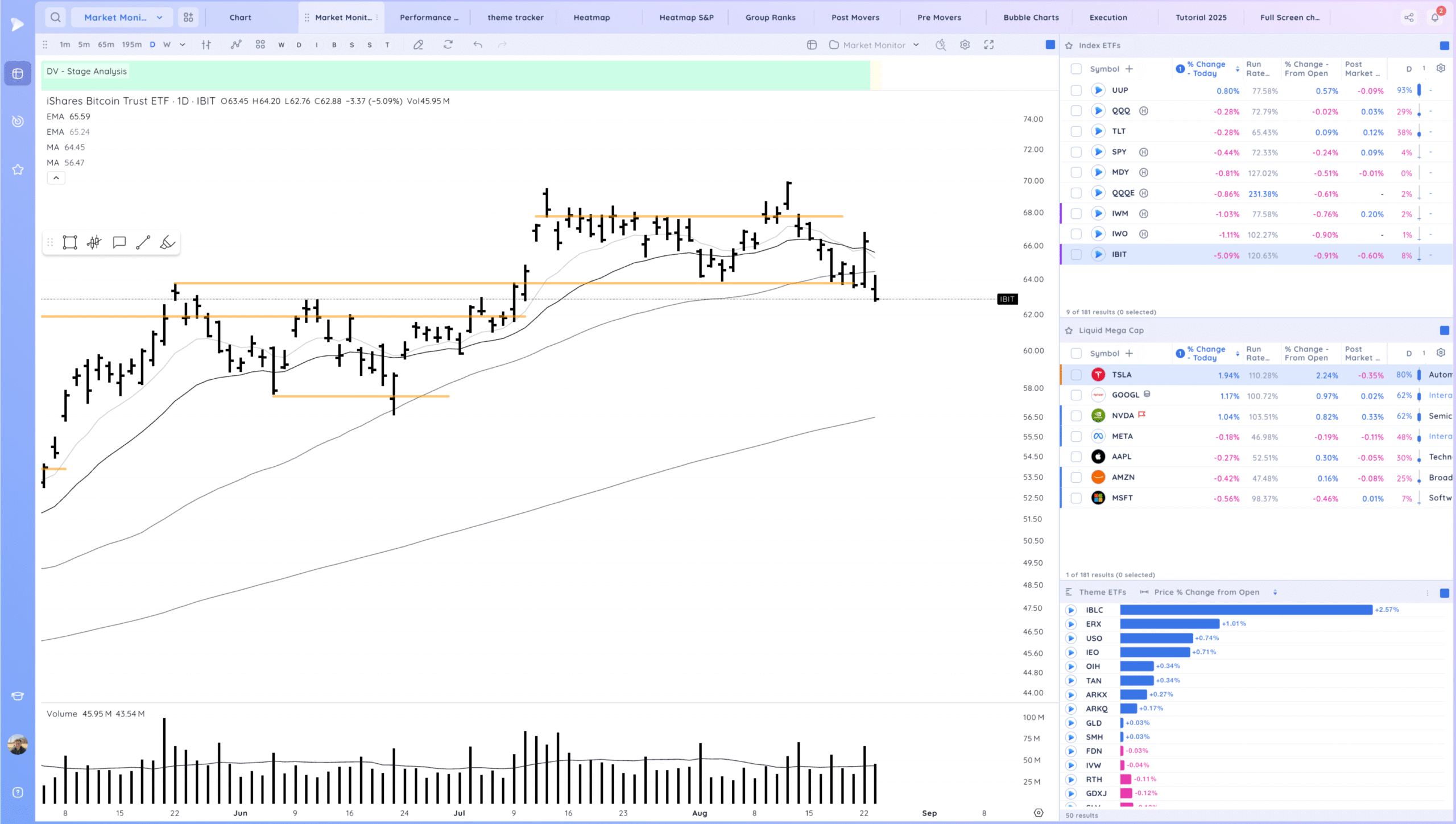Tick the NVDA row checkbox
This screenshot has height=824, width=1456.
[1076, 416]
